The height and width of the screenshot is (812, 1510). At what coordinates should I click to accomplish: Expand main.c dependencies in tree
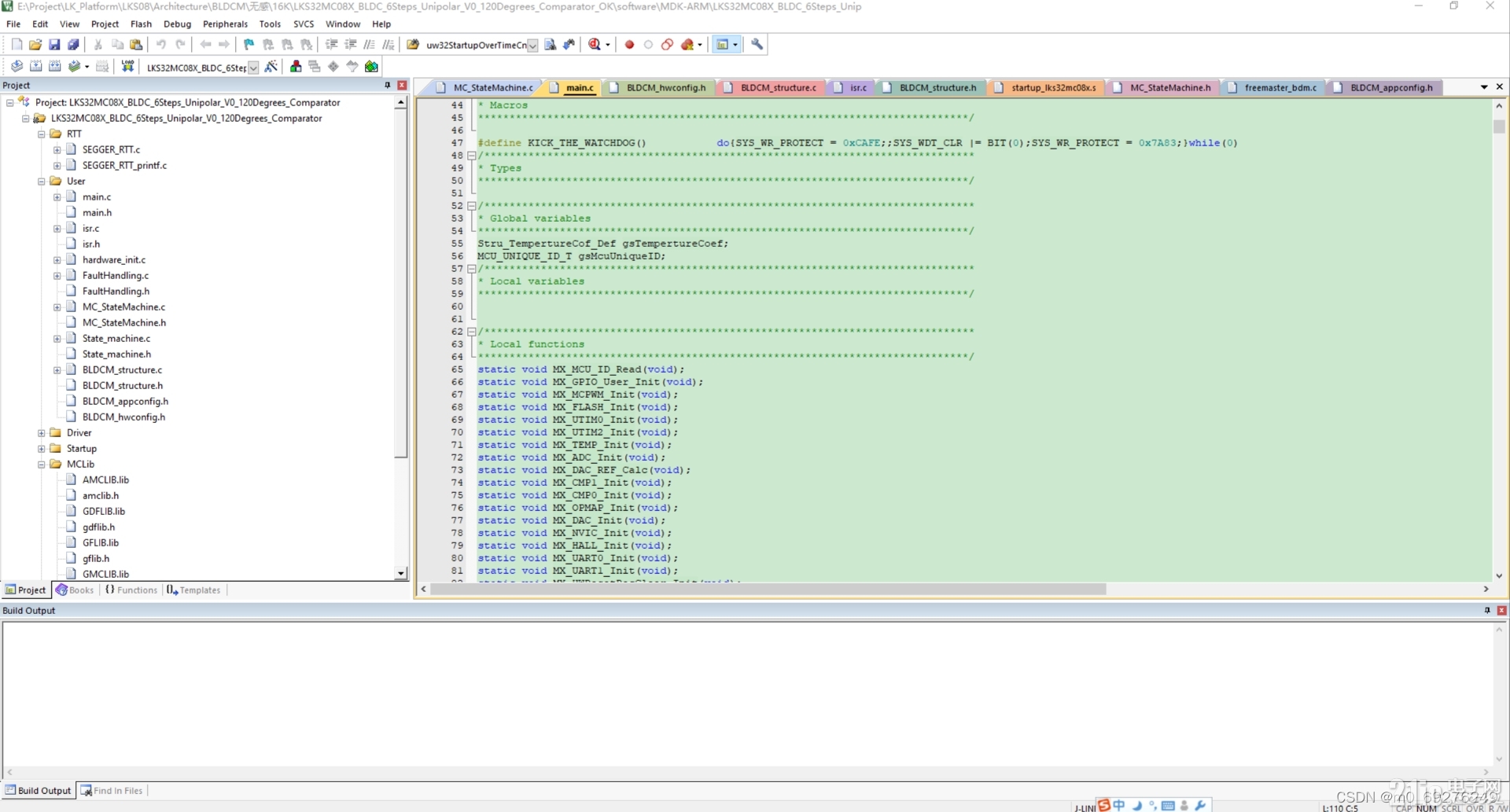tap(57, 197)
